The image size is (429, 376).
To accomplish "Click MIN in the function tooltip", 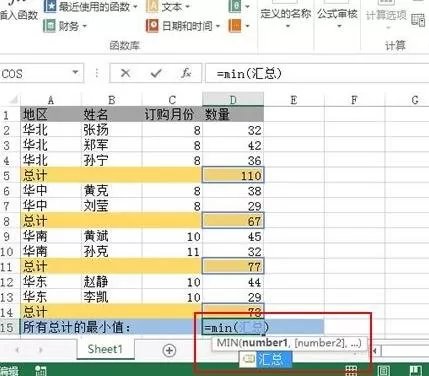I will click(x=229, y=343).
